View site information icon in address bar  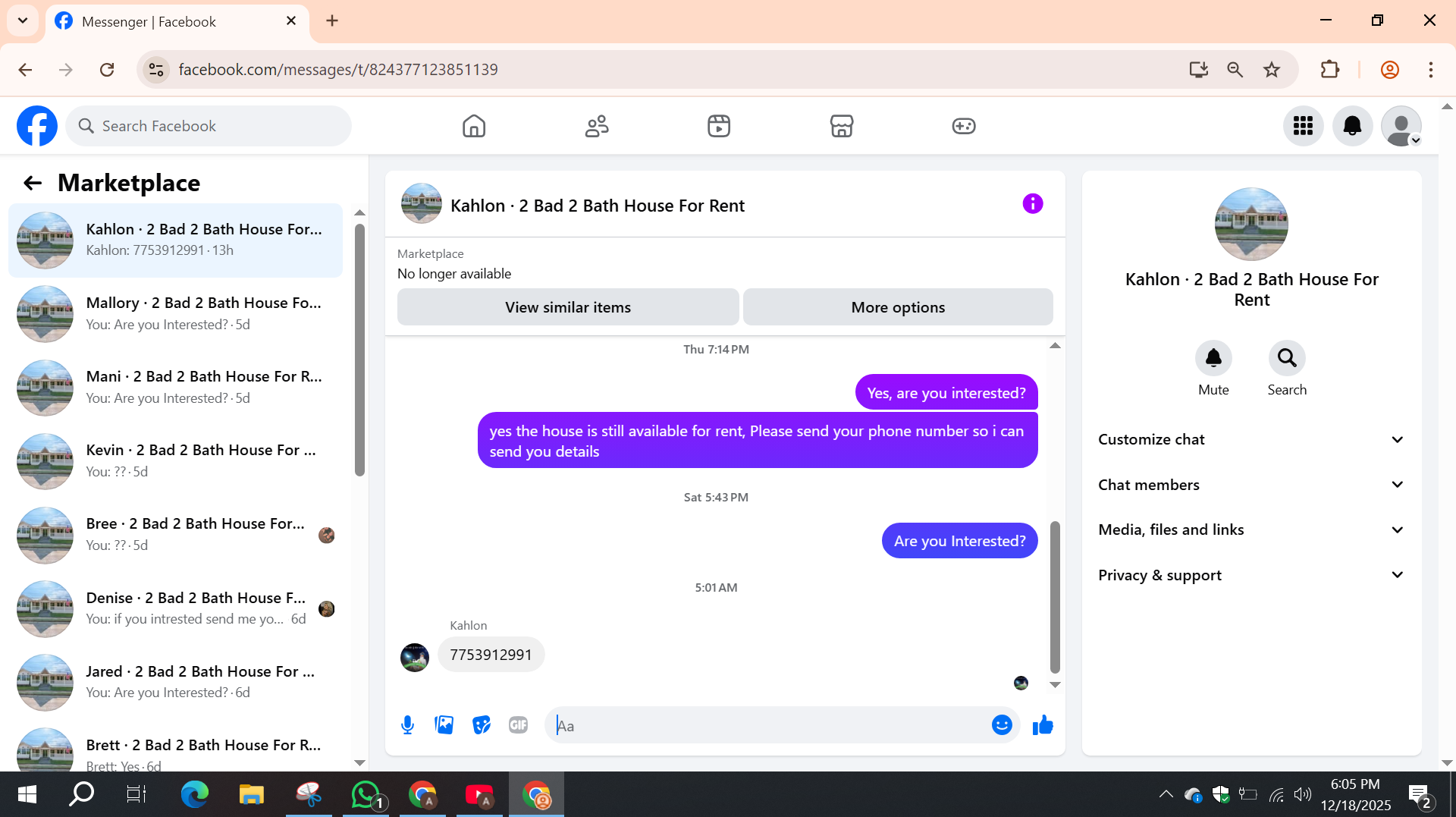(156, 70)
